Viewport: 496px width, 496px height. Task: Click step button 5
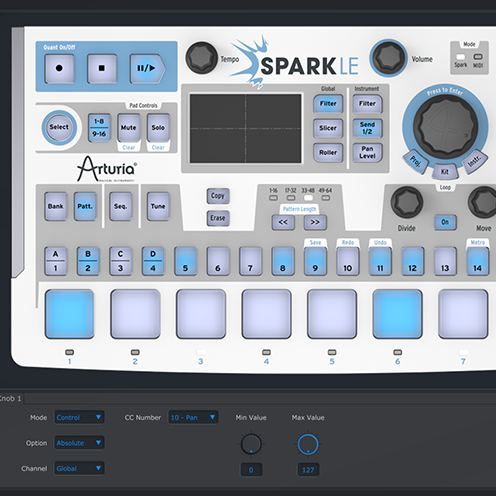point(186,261)
